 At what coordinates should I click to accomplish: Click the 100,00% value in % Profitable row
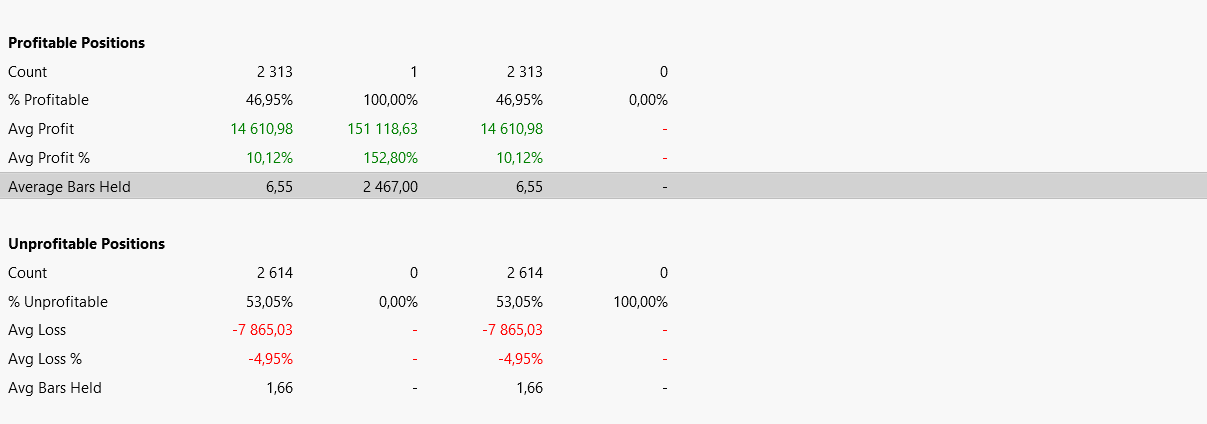(390, 100)
